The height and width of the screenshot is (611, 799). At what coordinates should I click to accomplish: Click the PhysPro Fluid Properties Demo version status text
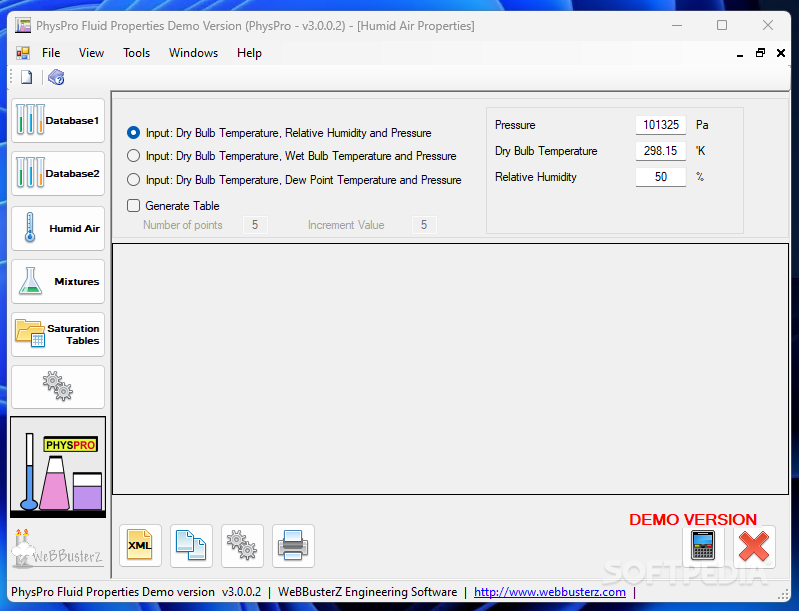pyautogui.click(x=113, y=592)
